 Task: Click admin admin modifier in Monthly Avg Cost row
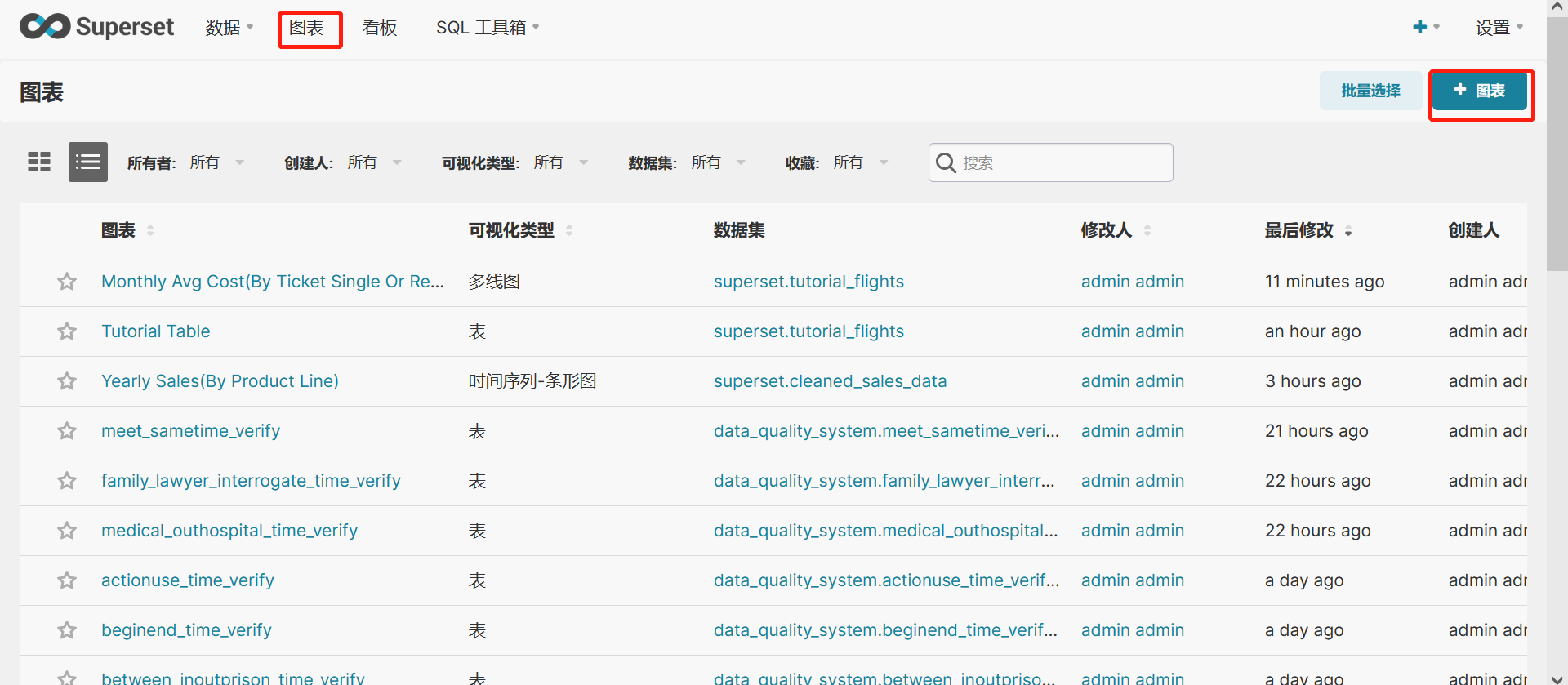tap(1132, 282)
